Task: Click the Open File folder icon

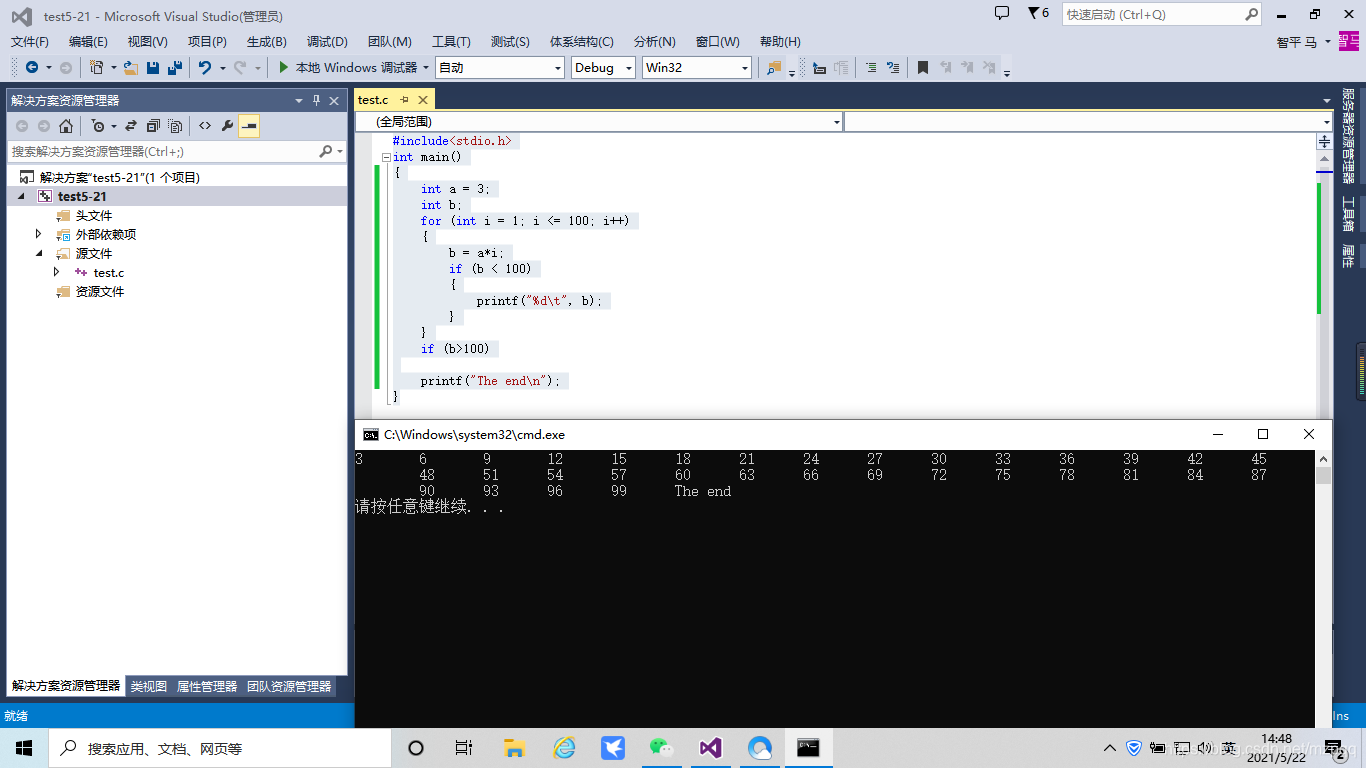Action: [131, 67]
